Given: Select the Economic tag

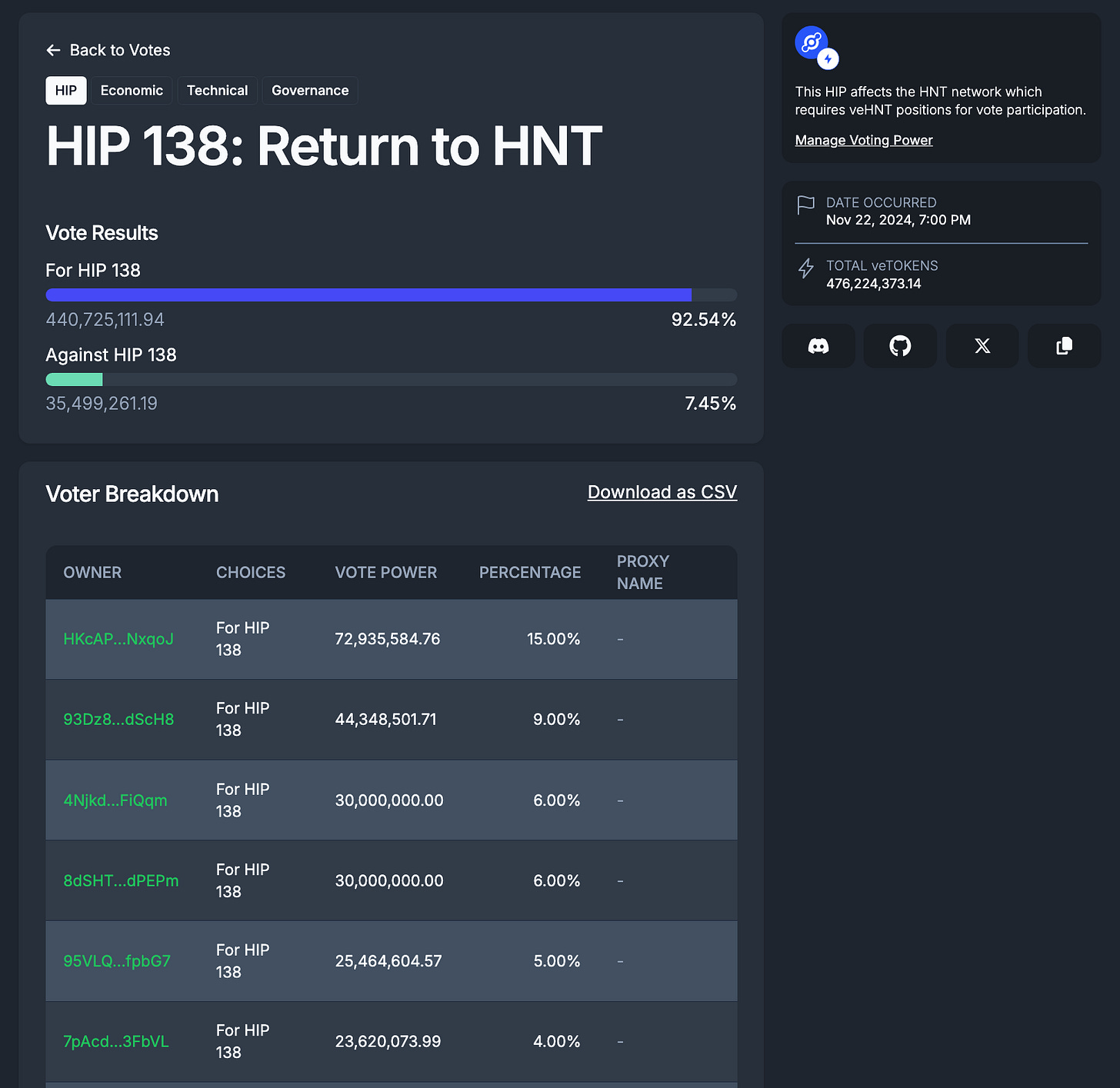Looking at the screenshot, I should tap(132, 91).
